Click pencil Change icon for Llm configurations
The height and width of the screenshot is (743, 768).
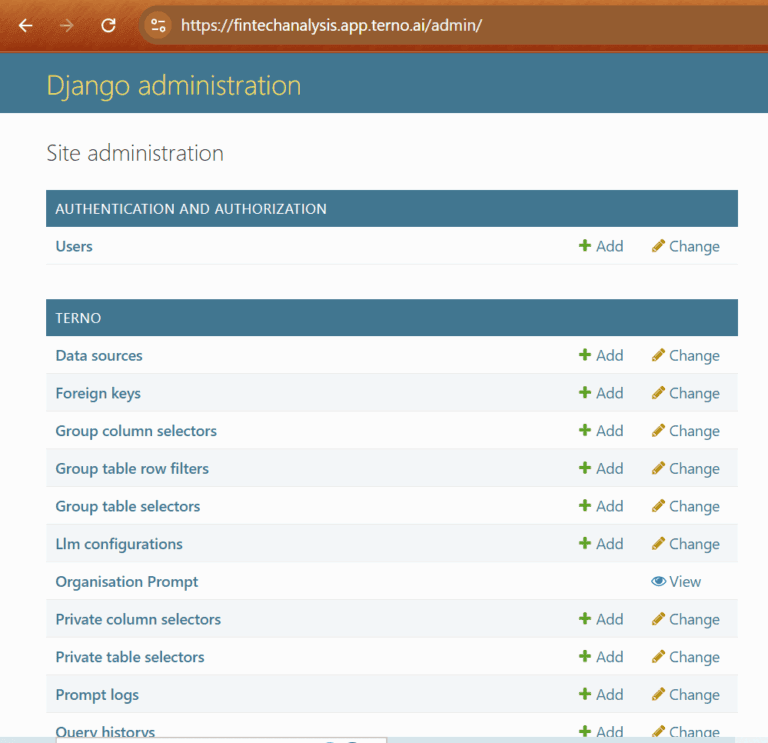click(x=658, y=544)
